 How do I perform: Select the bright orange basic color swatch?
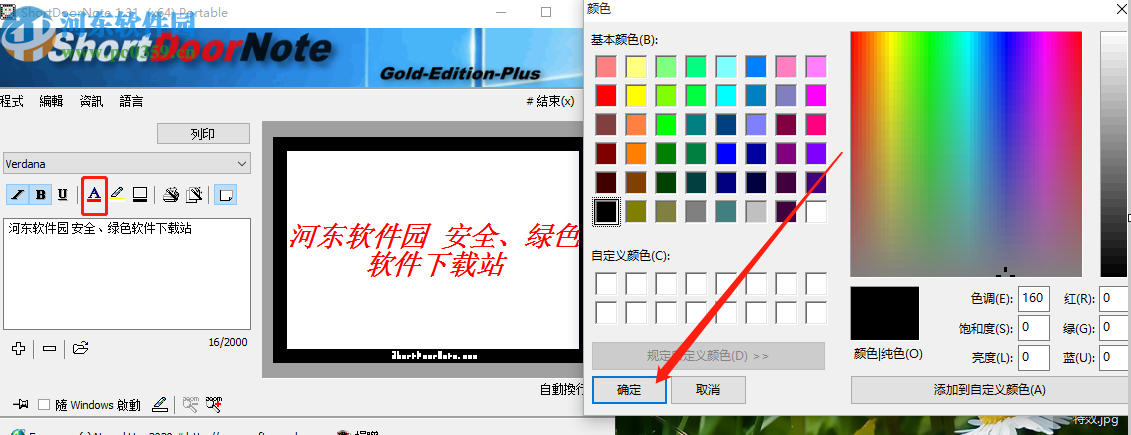[x=635, y=153]
